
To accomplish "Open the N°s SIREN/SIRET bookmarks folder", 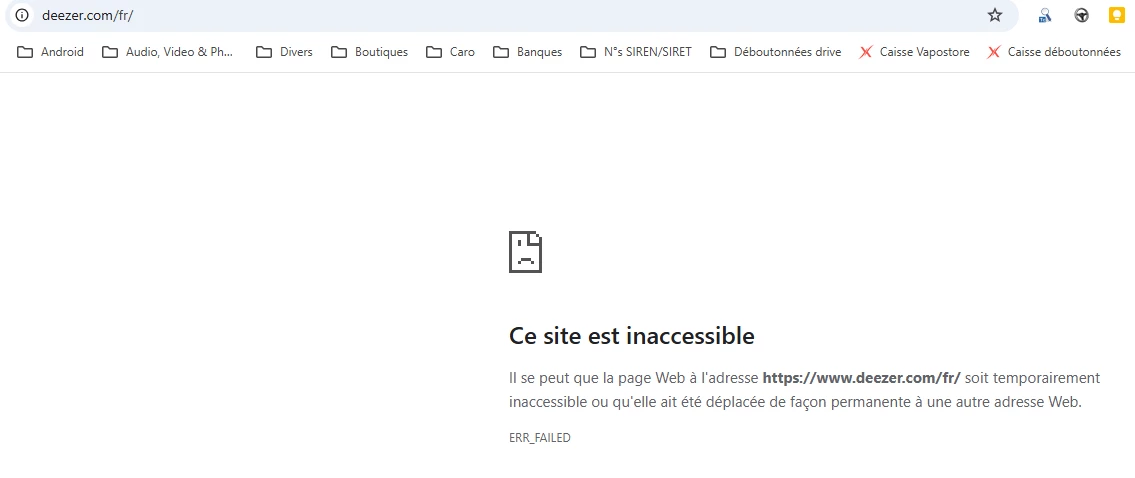I will click(636, 52).
